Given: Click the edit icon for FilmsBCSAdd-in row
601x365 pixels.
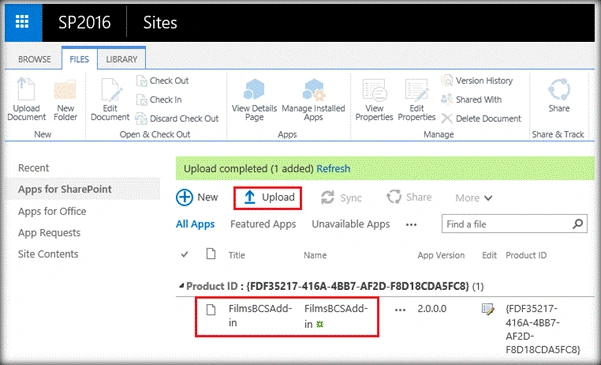Looking at the screenshot, I should pos(488,309).
